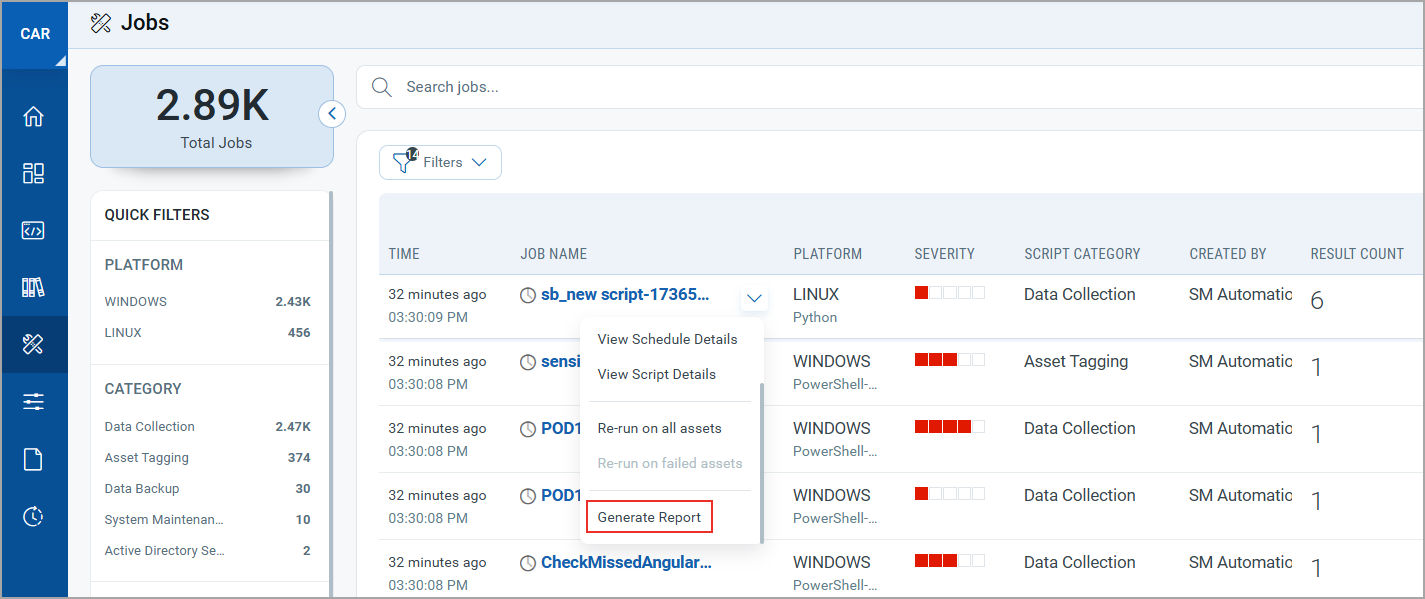
Task: Choose View Schedule Details menu item
Action: coord(668,339)
